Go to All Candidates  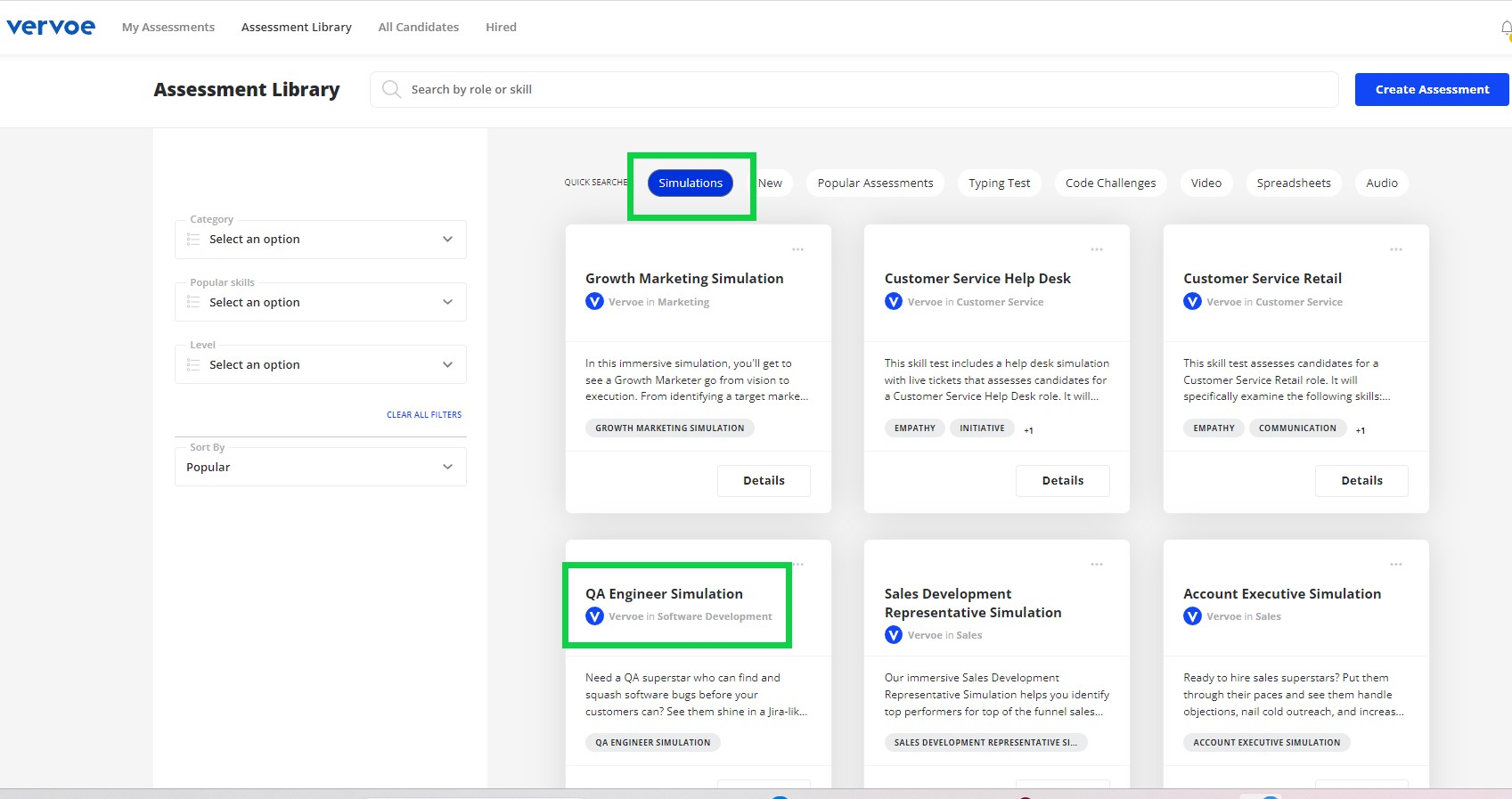(419, 28)
